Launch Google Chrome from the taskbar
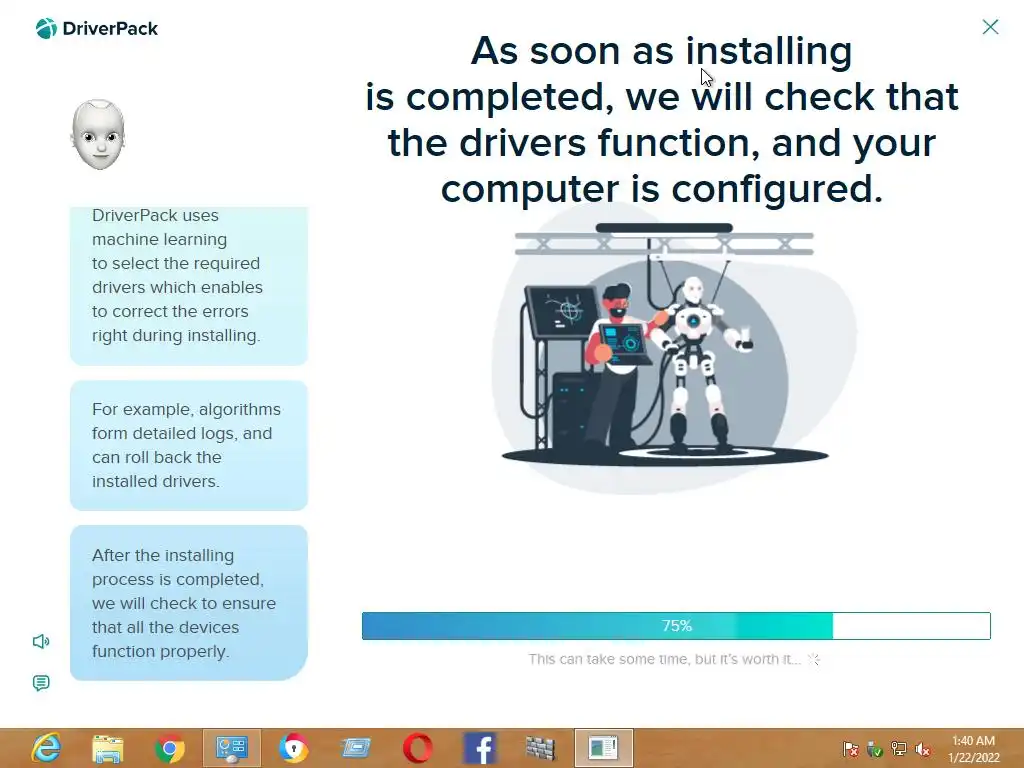This screenshot has width=1024, height=768. (169, 748)
